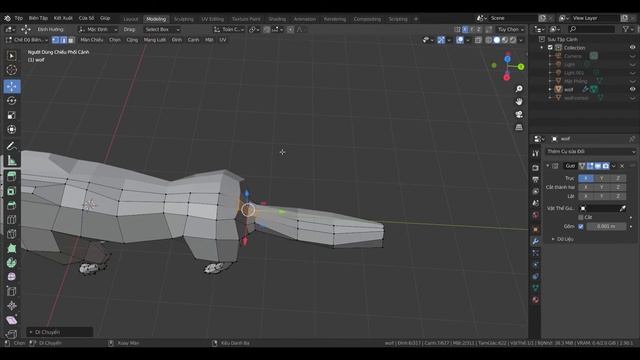Open shading options dropdown arrow
This screenshot has width=640, height=360.
(521, 40)
